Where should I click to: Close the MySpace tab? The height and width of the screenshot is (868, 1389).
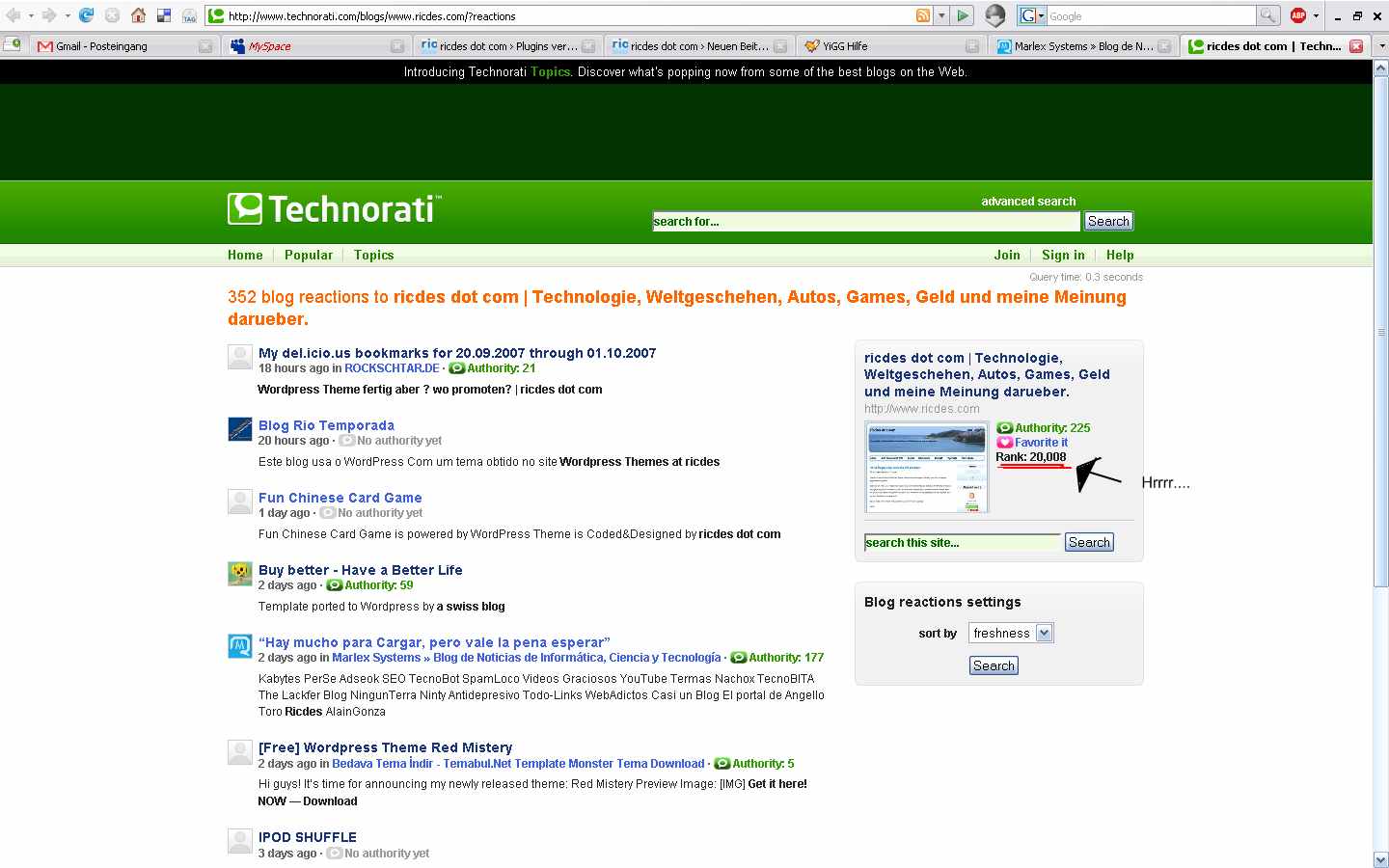click(x=396, y=46)
